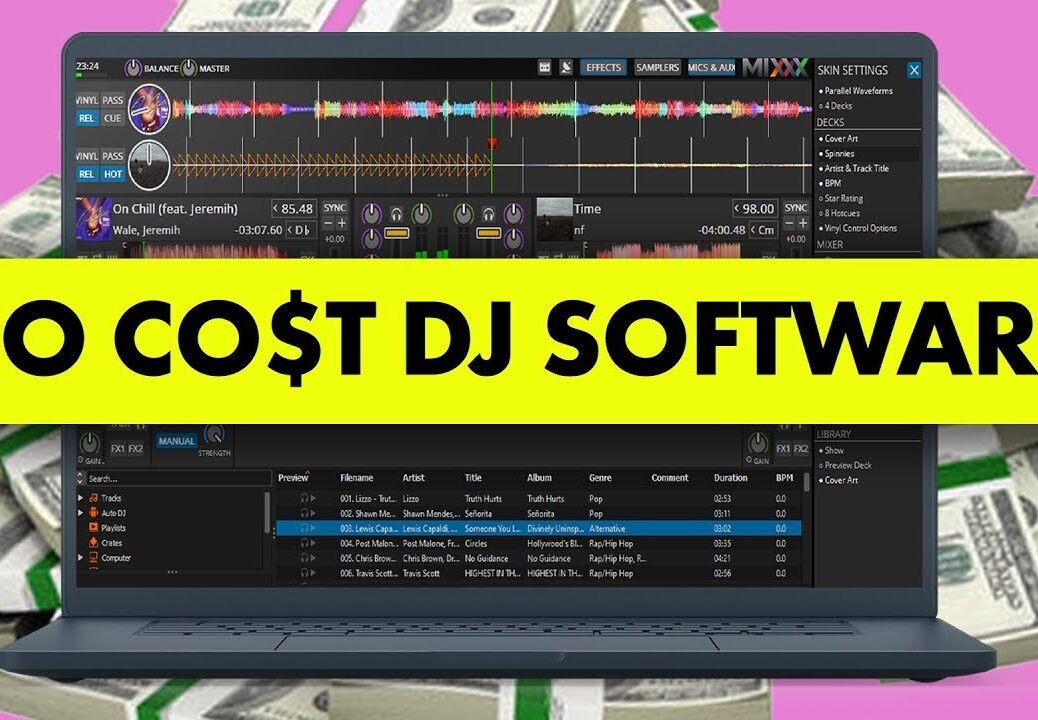Click the Time track cover art thumbnail
Screen dimensions: 1038x720
[554, 219]
